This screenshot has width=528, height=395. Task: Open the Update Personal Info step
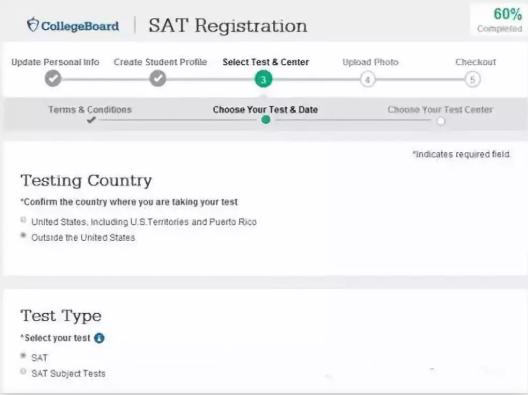[55, 62]
